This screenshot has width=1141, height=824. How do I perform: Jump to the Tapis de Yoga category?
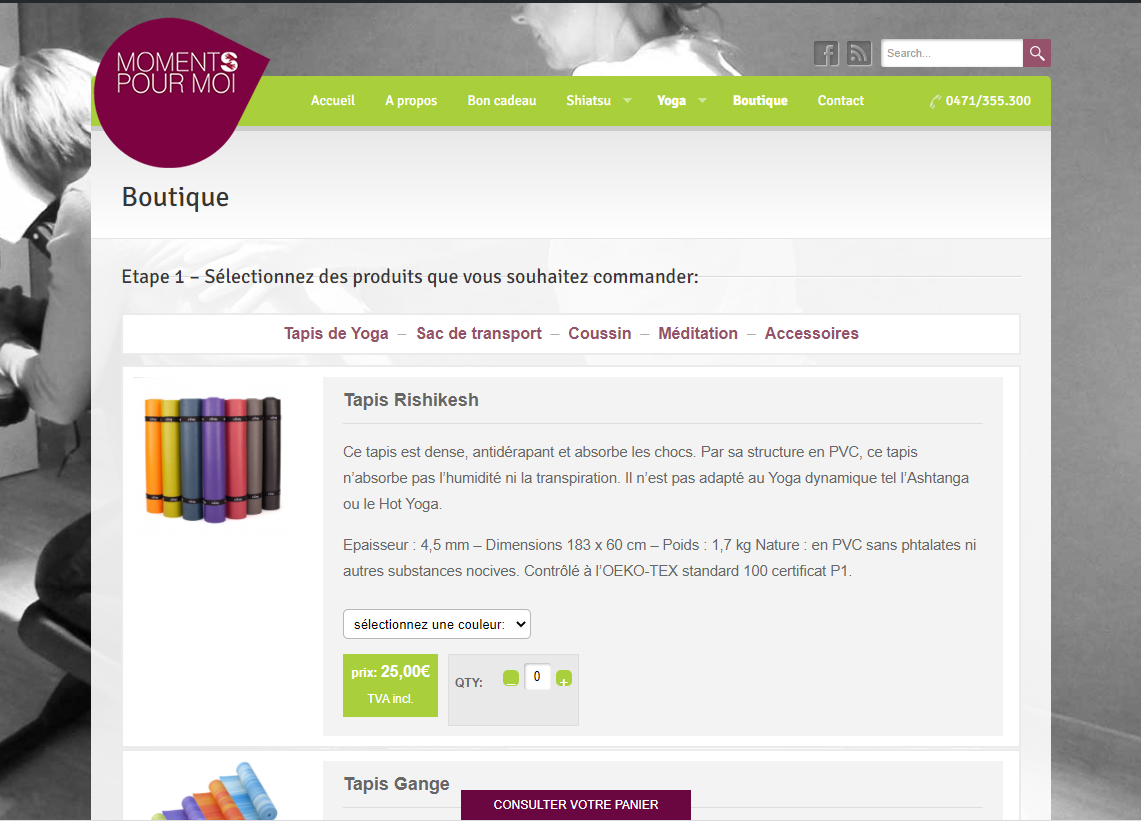click(x=336, y=333)
